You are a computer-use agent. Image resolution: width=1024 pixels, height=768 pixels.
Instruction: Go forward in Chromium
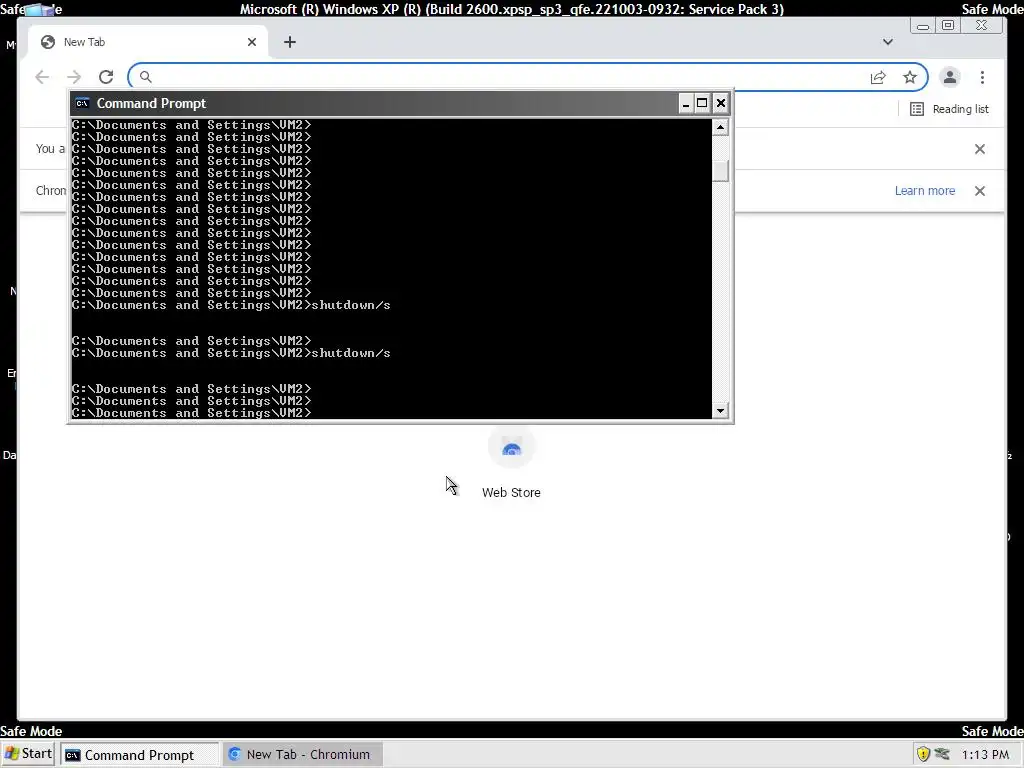point(74,77)
